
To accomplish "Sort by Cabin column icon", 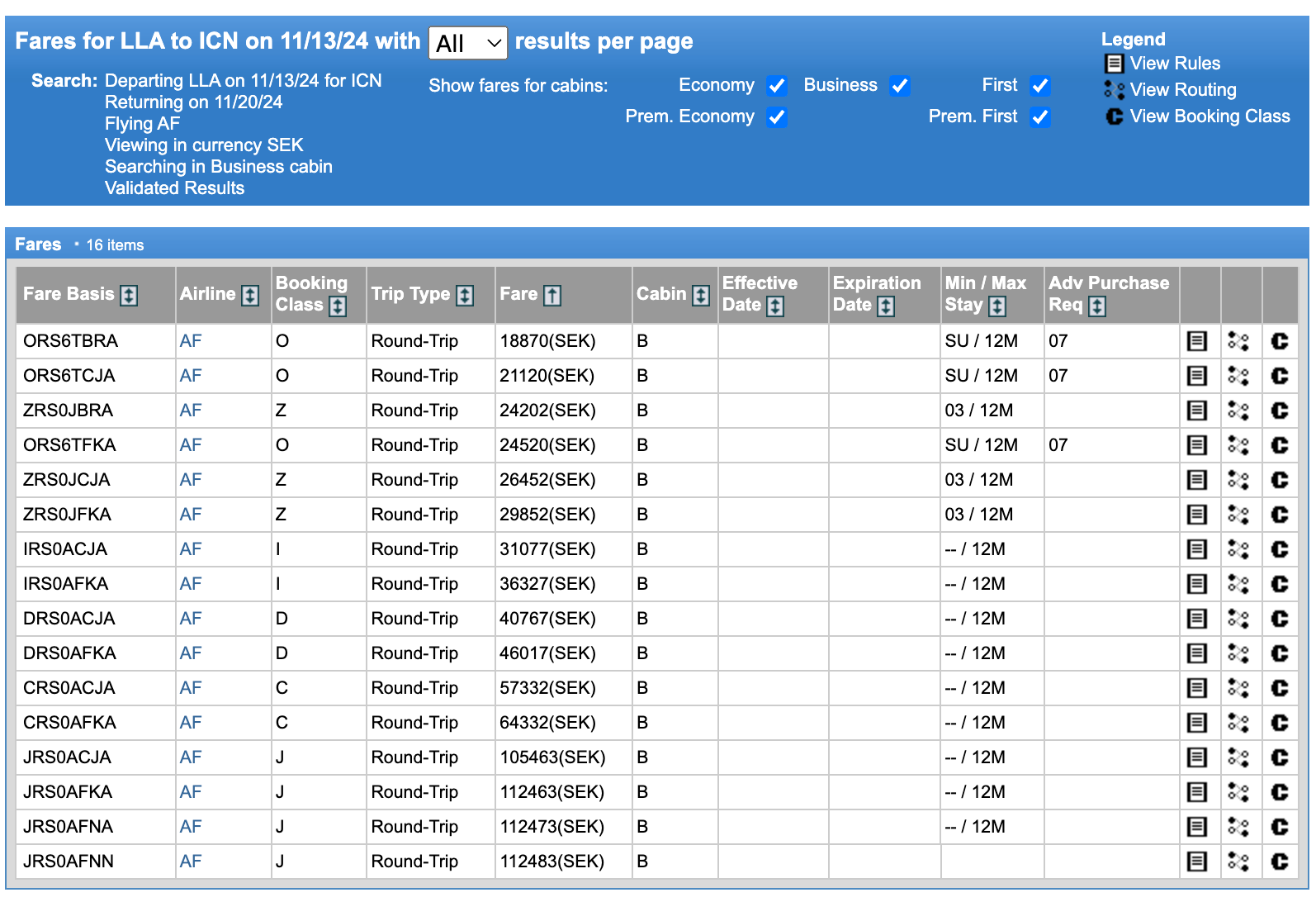I will [x=701, y=295].
